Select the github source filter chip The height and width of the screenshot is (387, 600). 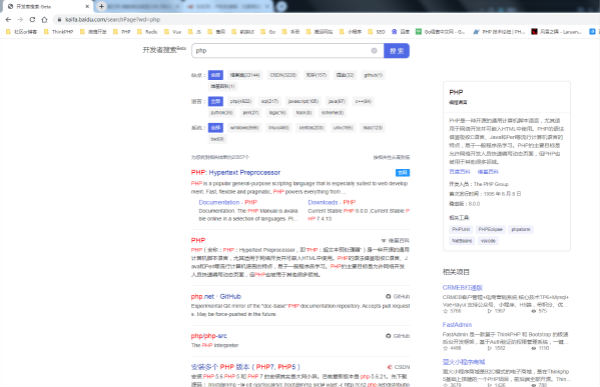pyautogui.click(x=373, y=75)
